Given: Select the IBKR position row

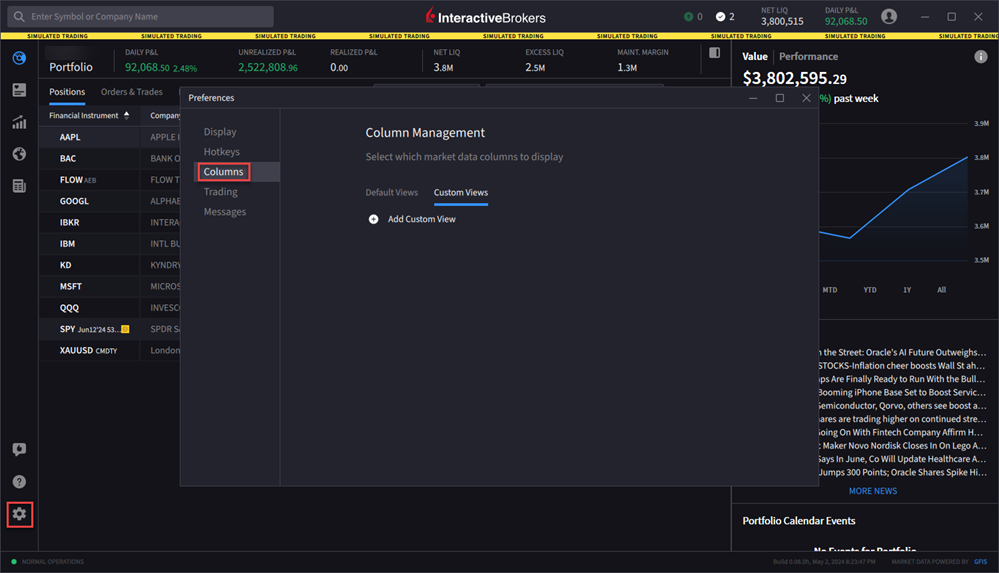Looking at the screenshot, I should (x=110, y=222).
